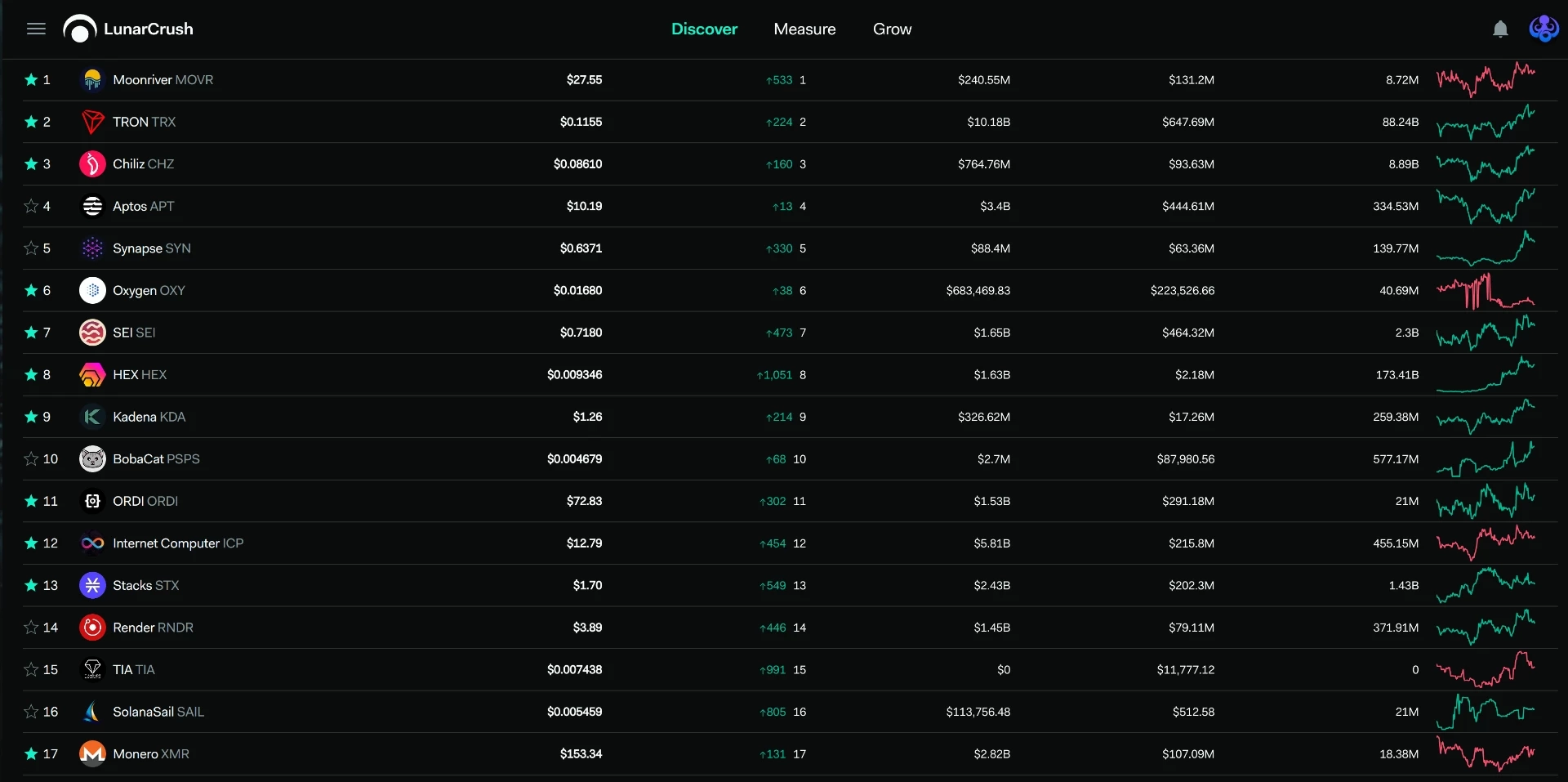Click the HEX coin icon
Viewport: 1568px width, 782px height.
click(92, 375)
